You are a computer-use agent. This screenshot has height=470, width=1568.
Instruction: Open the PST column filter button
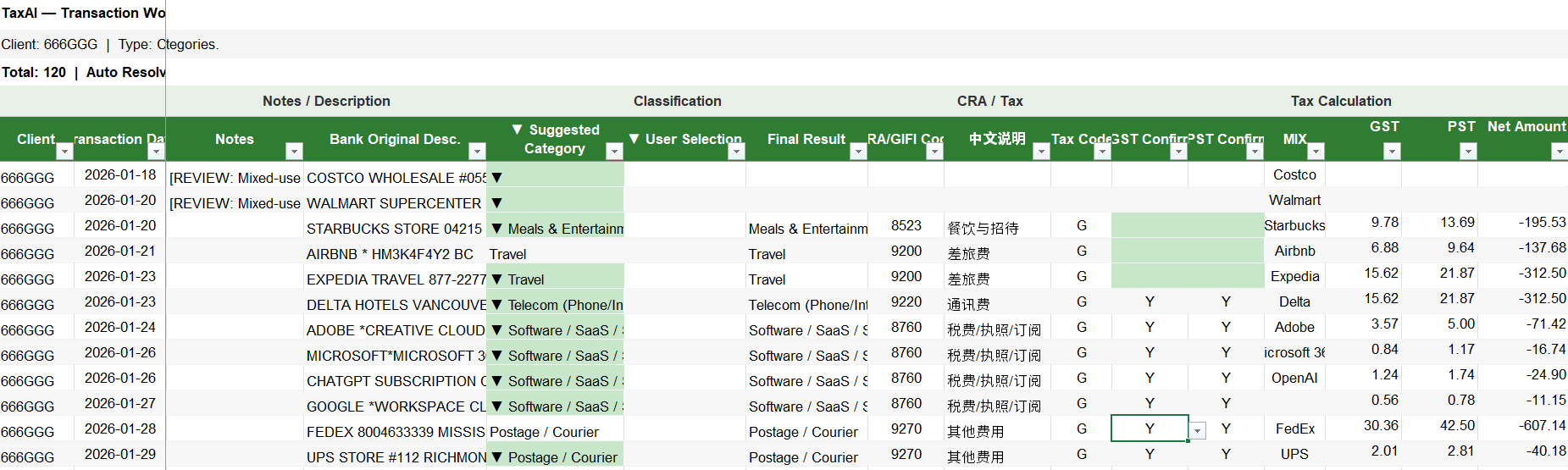pyautogui.click(x=1468, y=152)
